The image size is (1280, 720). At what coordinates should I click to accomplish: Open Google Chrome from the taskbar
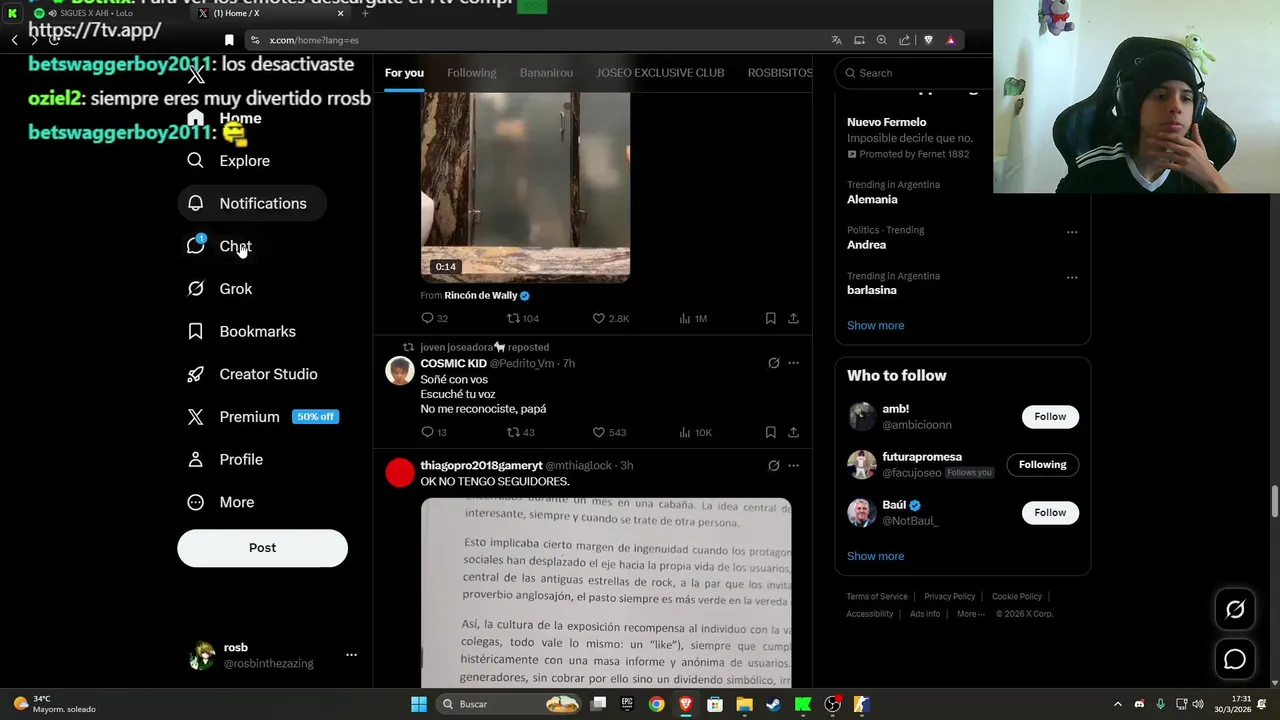click(656, 704)
